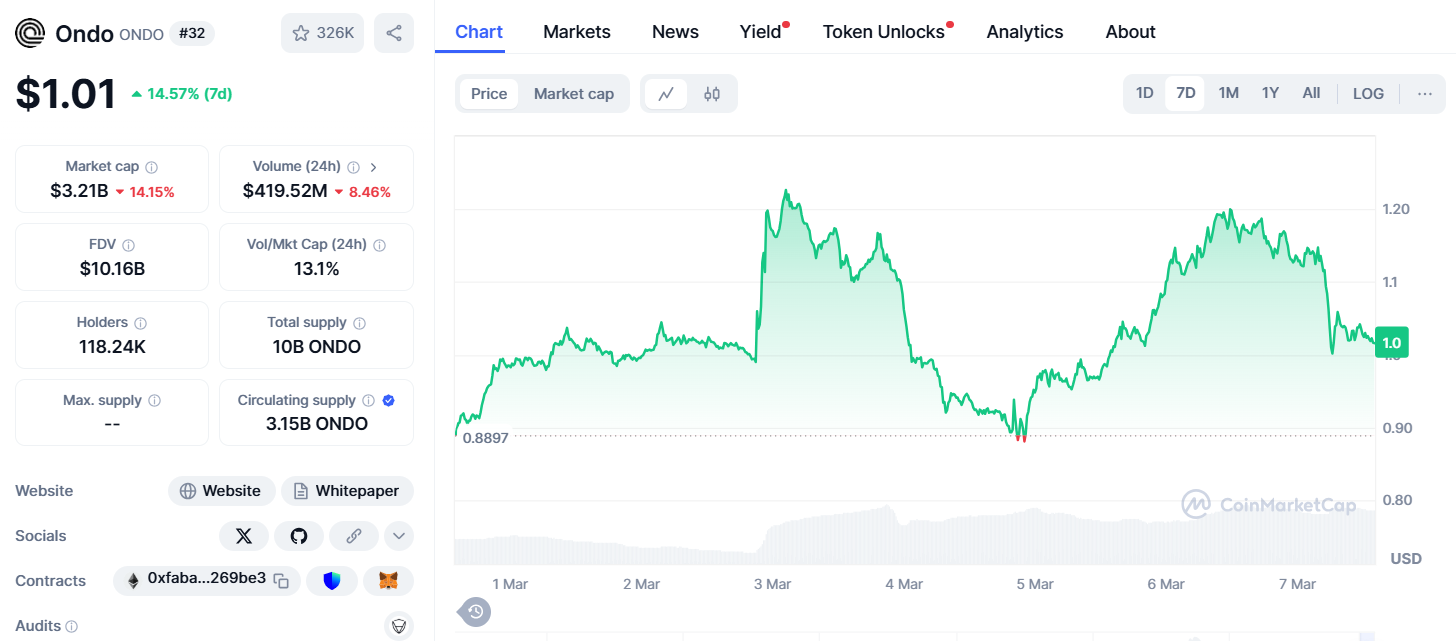The height and width of the screenshot is (641, 1456).
Task: Expand more social links chevron
Action: pyautogui.click(x=398, y=536)
